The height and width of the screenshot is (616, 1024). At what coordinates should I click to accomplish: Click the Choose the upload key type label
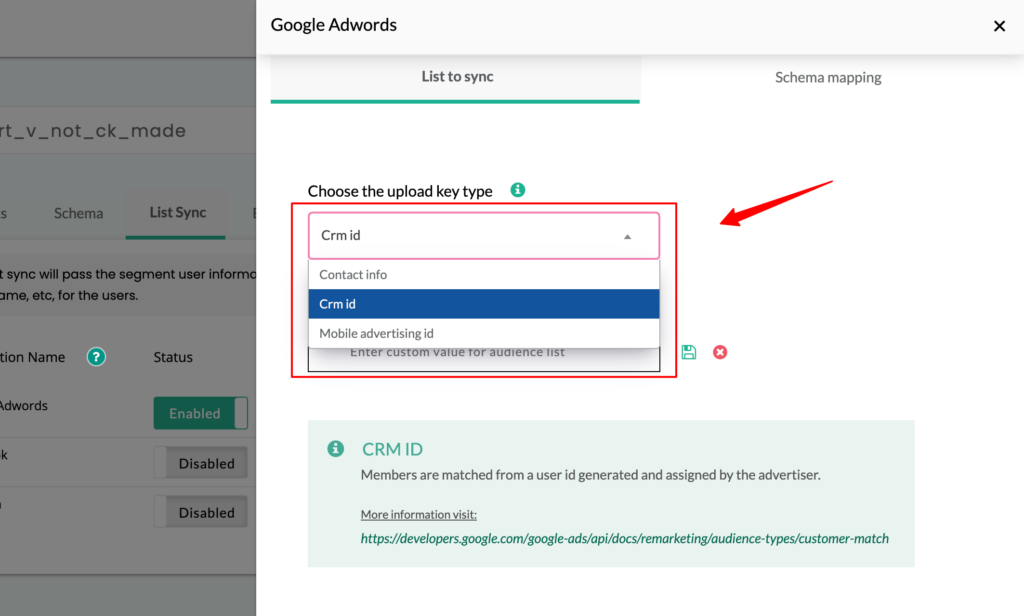(400, 191)
